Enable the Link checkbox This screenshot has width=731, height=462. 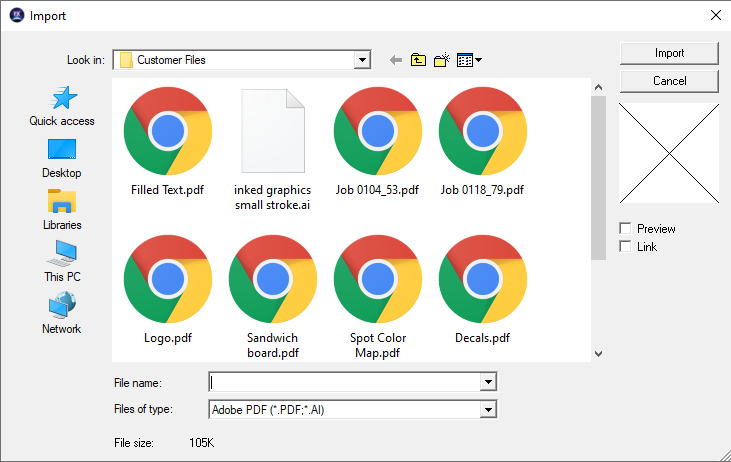click(x=626, y=246)
